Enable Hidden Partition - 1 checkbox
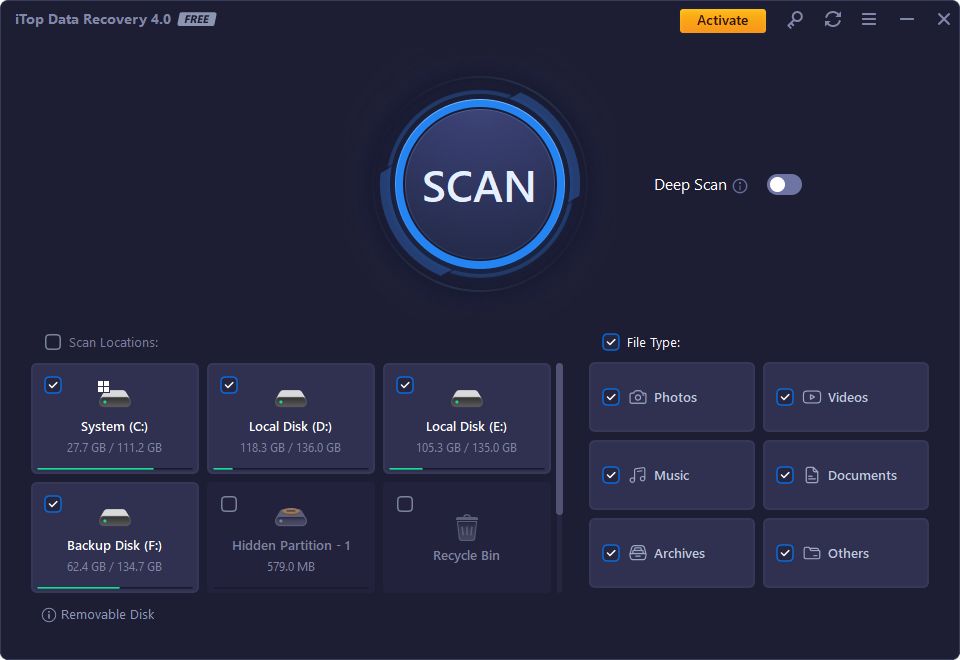 [229, 504]
